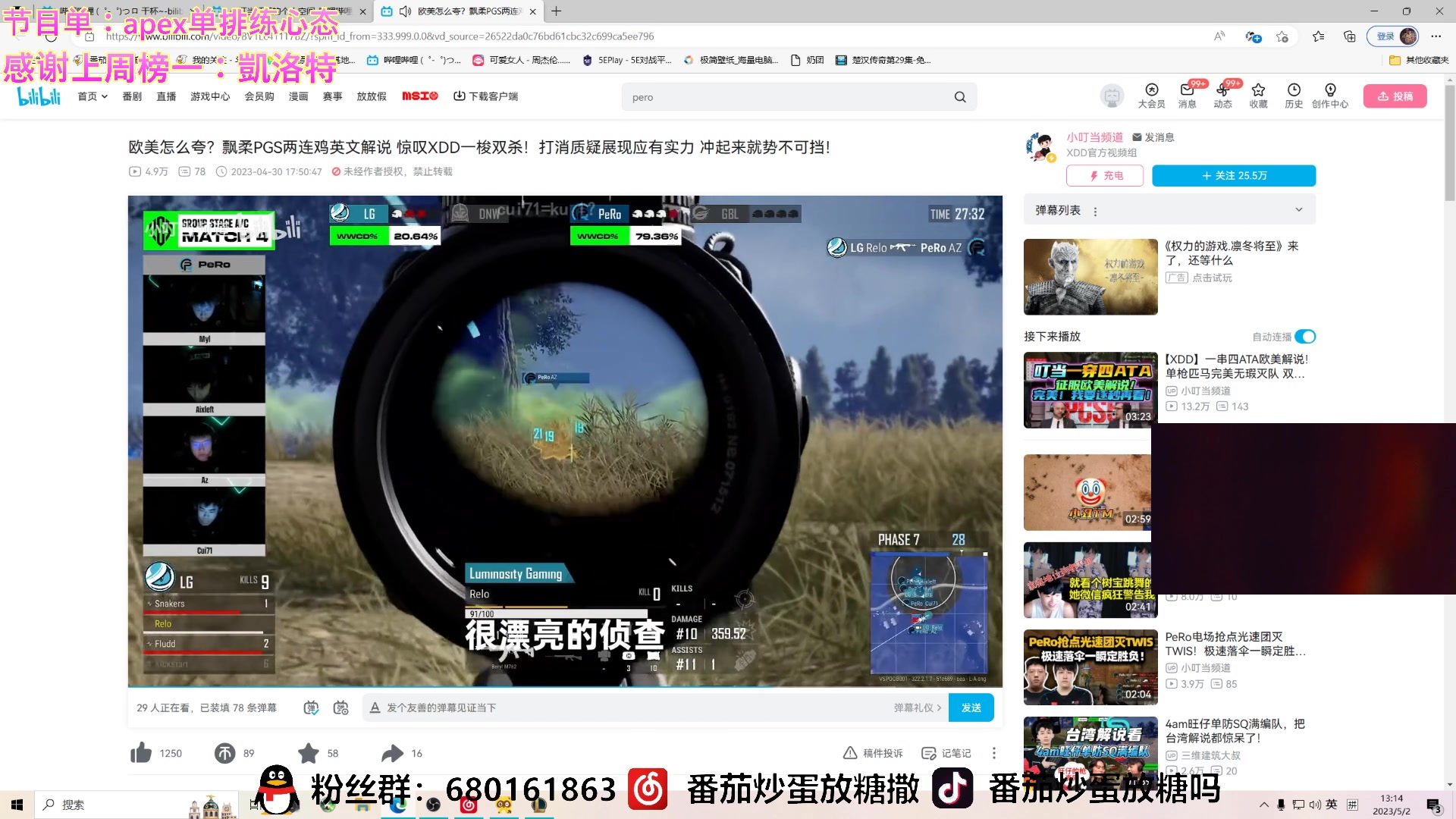The image size is (1456, 819).
Task: Open the taskbar notification center icon
Action: (1433, 805)
